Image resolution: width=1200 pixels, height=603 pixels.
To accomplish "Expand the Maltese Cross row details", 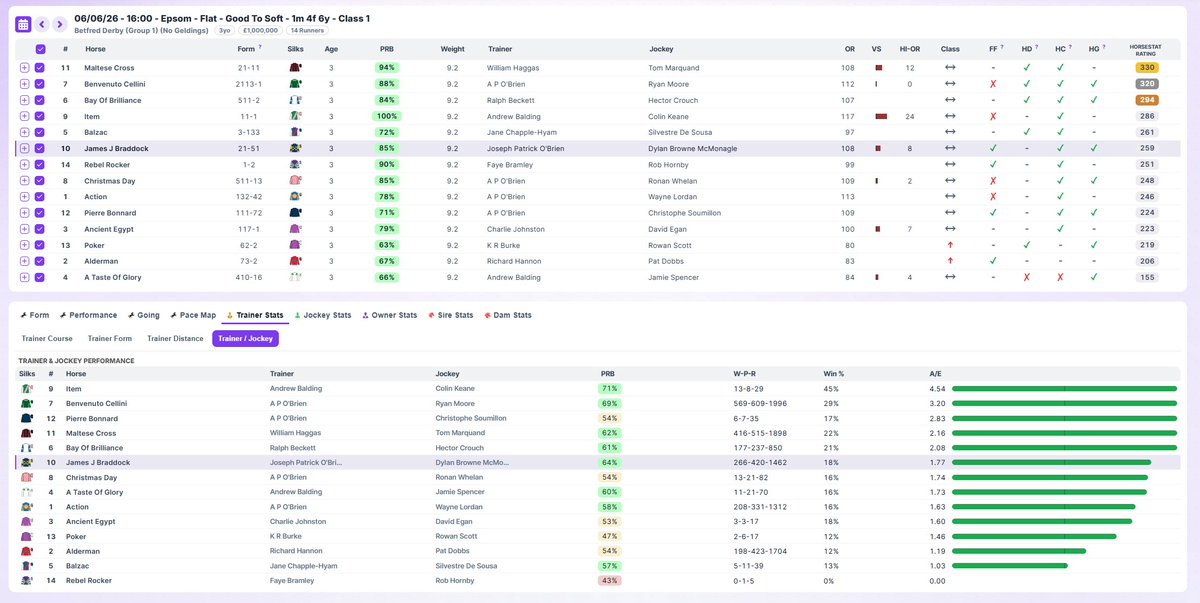I will 24,68.
